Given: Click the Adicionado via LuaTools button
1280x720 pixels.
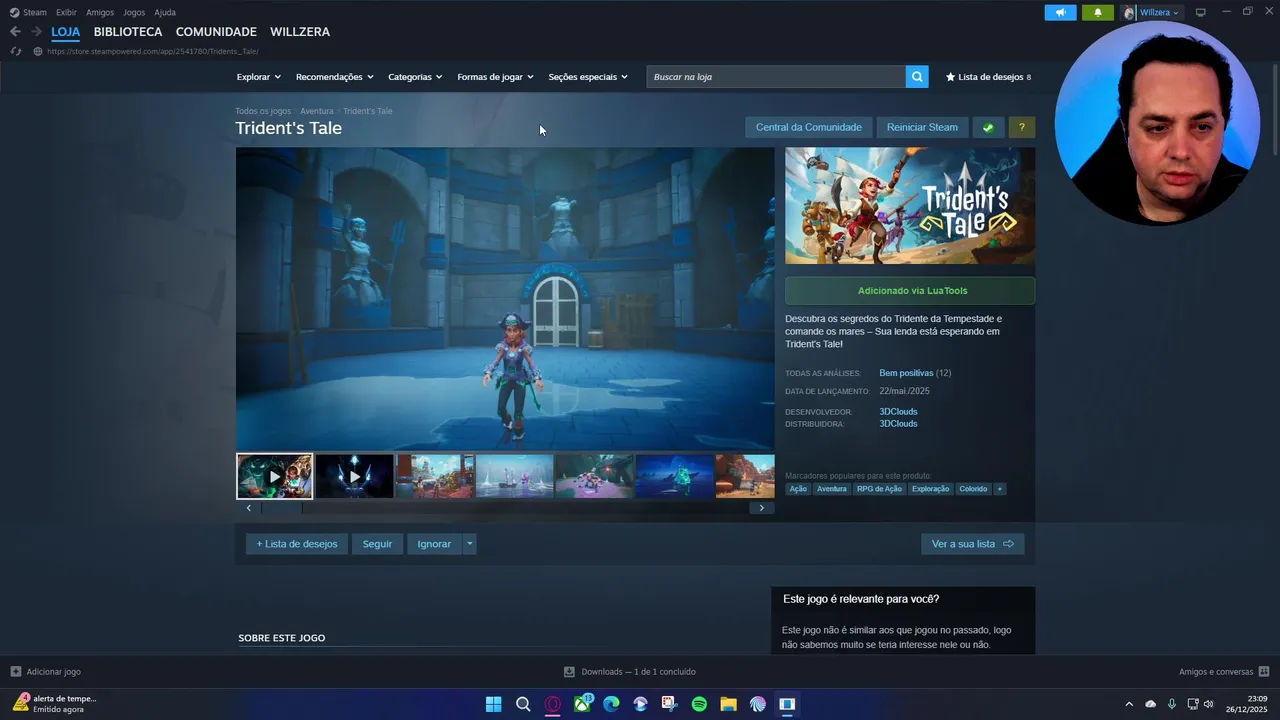Looking at the screenshot, I should (910, 291).
